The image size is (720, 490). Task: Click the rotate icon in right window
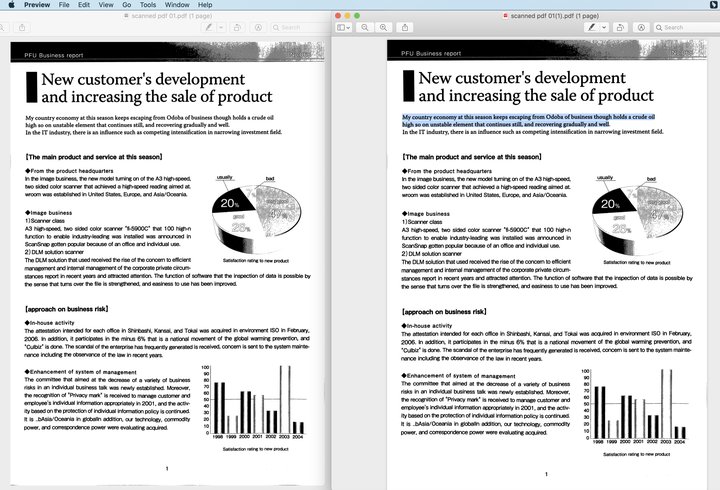coord(620,28)
